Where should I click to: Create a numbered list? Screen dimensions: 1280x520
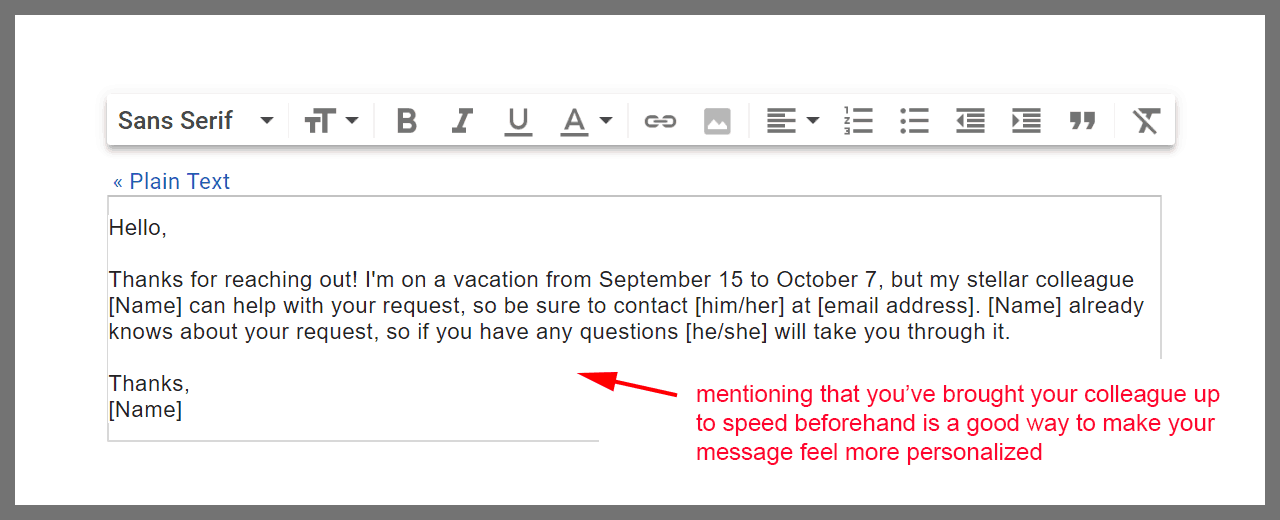point(858,121)
